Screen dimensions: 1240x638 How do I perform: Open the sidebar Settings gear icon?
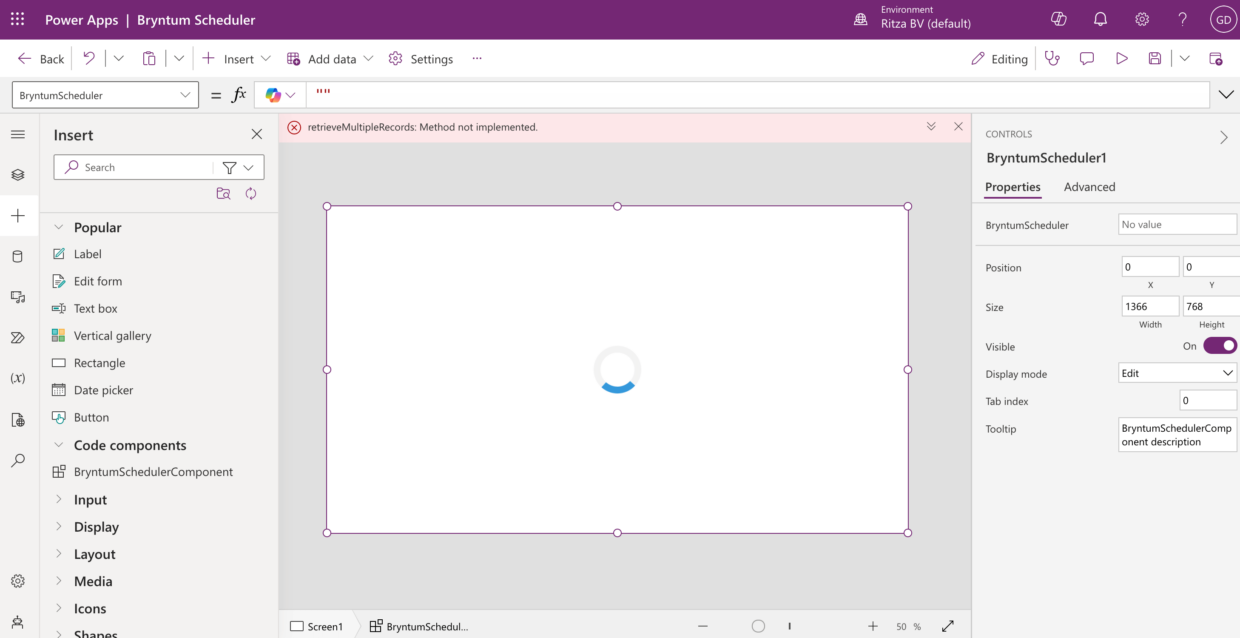(x=18, y=581)
